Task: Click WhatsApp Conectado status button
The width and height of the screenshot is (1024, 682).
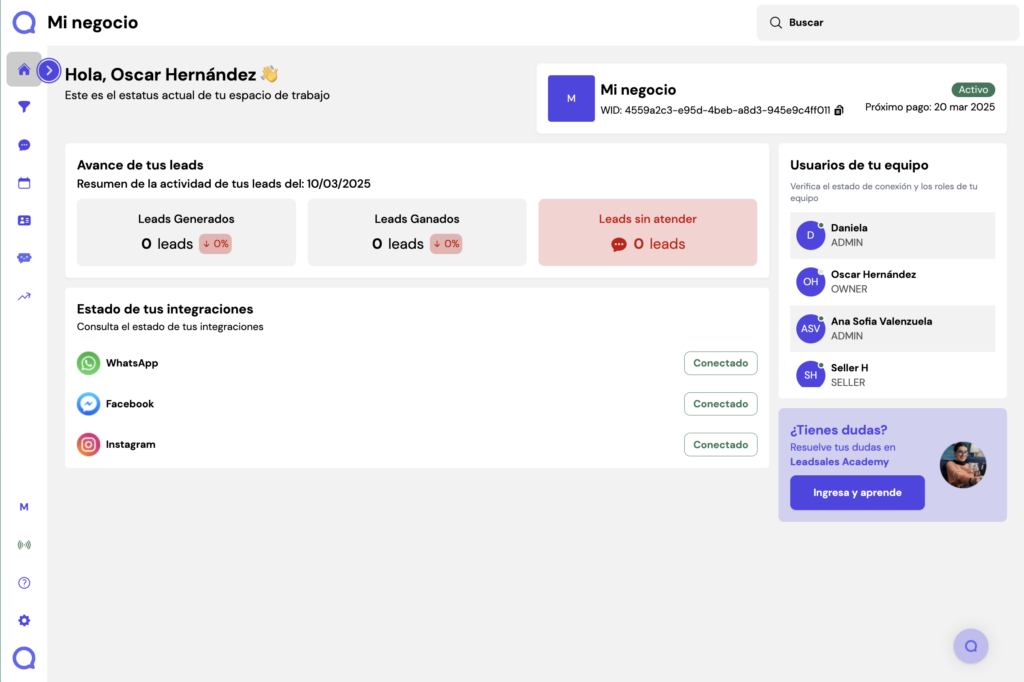Action: tap(720, 363)
